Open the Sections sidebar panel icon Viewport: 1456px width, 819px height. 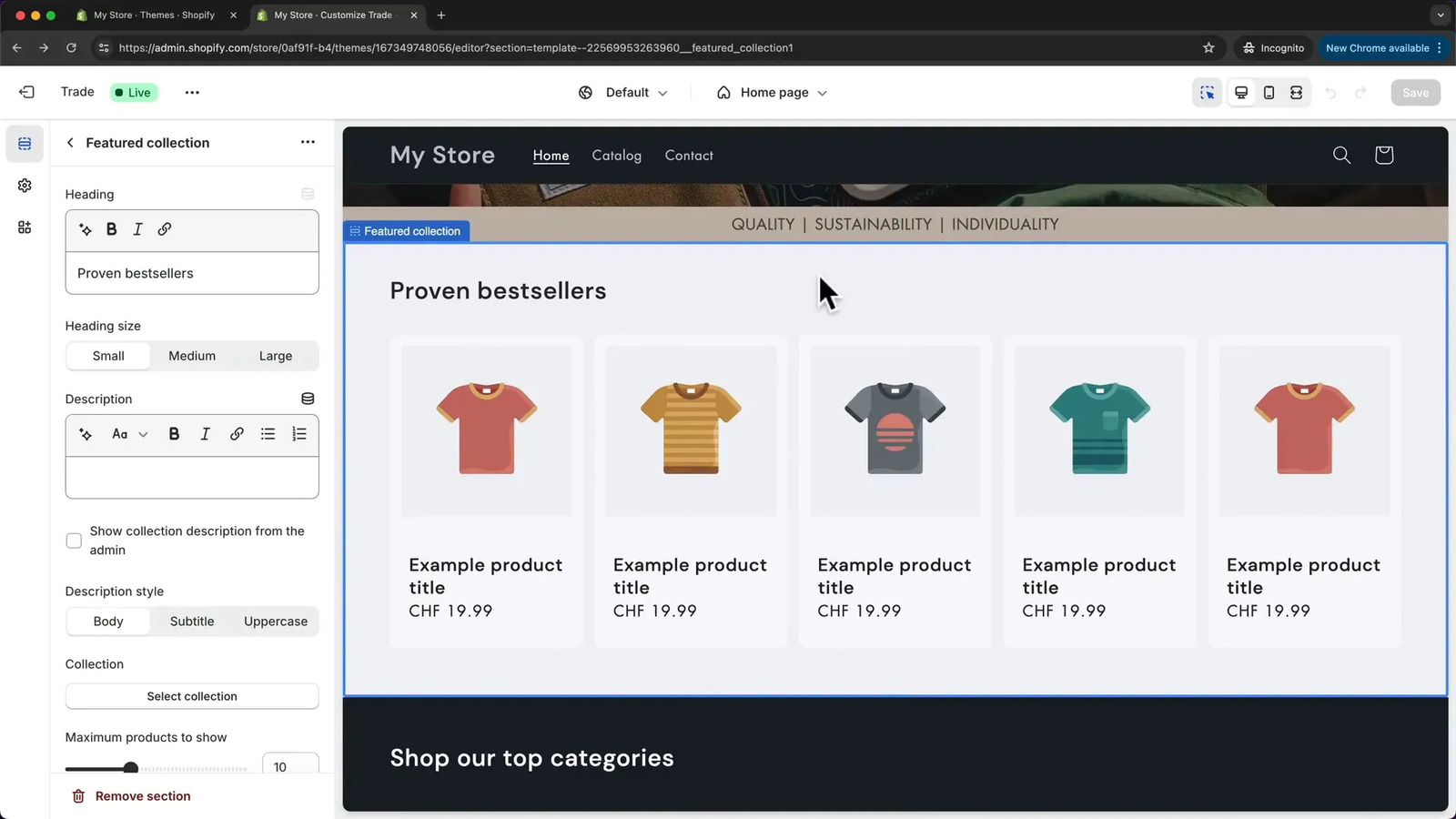(x=25, y=144)
